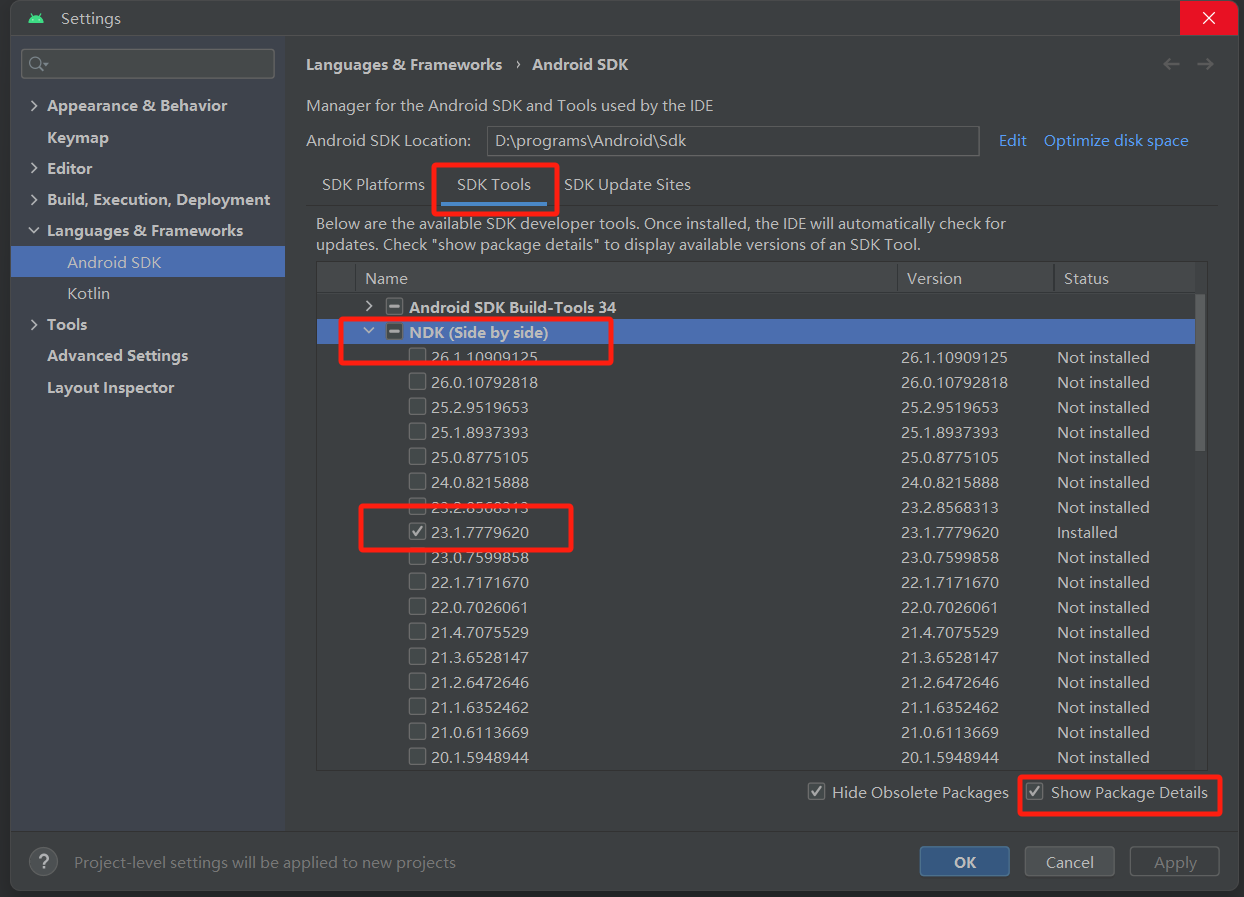Switch to the SDK Platforms tab
This screenshot has width=1244, height=897.
tap(373, 185)
